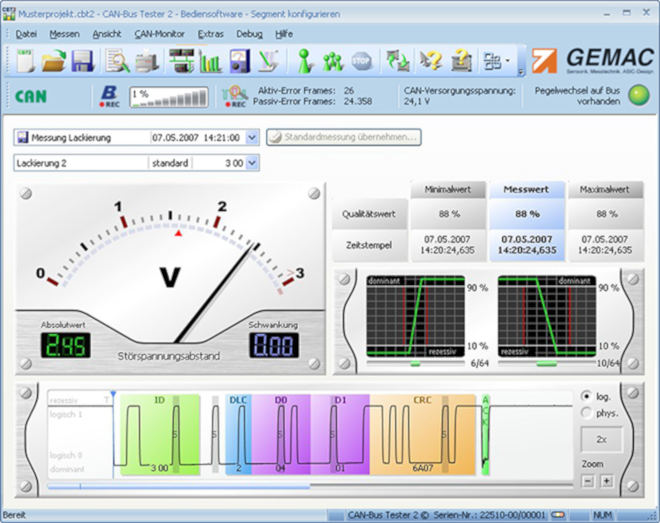660x523 pixels.
Task: Click the open project folder icon
Action: [x=54, y=61]
